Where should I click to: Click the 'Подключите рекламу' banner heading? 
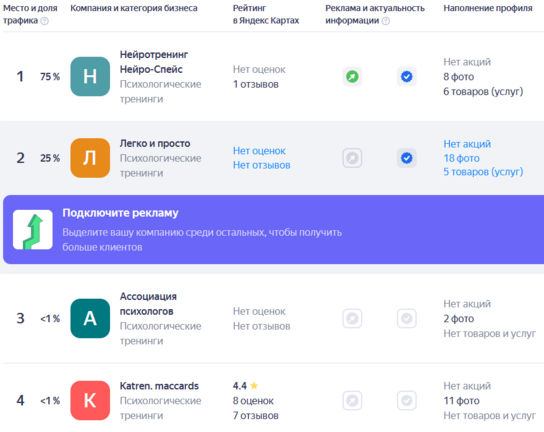click(x=120, y=213)
